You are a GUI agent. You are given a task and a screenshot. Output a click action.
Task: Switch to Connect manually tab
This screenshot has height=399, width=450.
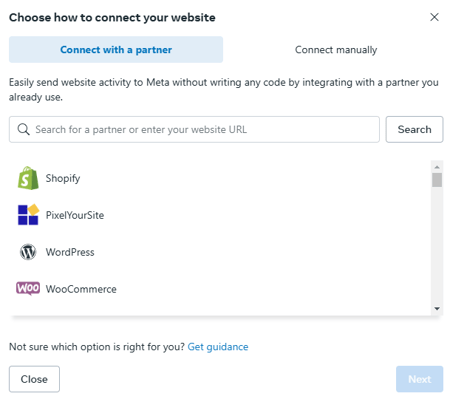tap(336, 50)
